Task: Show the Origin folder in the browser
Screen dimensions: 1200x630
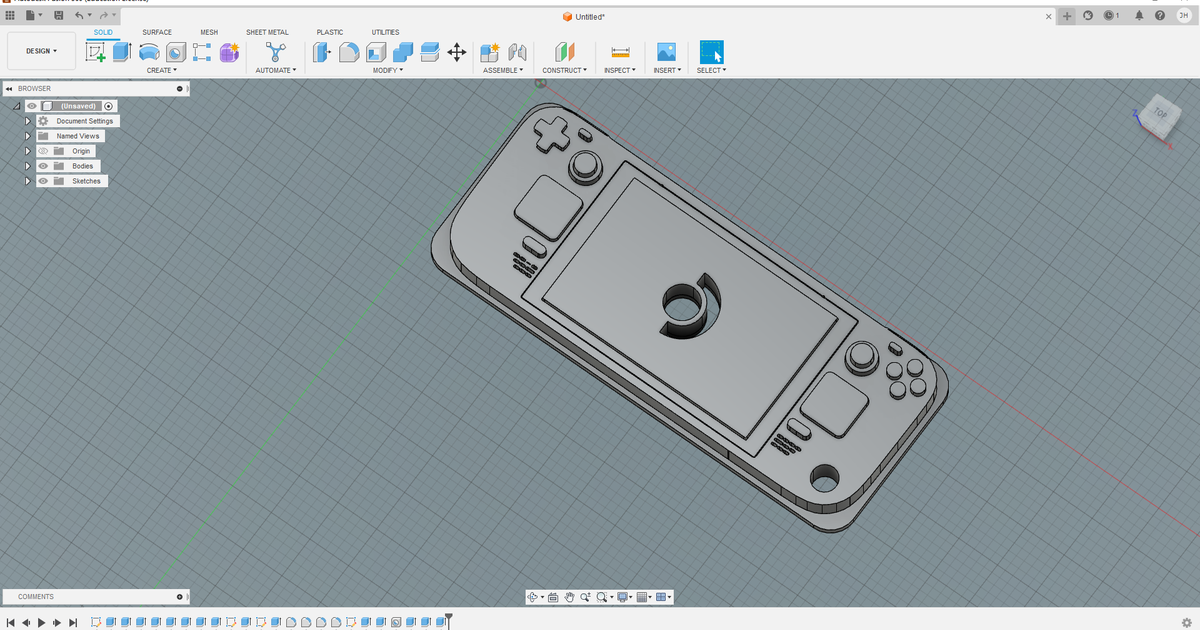Action: [42, 150]
